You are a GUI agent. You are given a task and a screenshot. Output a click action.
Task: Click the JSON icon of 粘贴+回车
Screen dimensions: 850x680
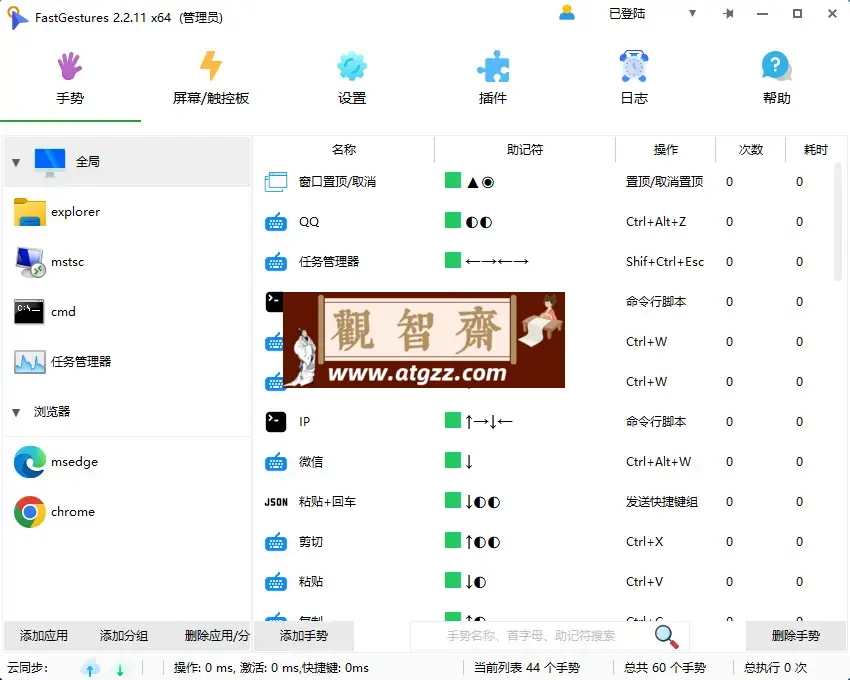click(x=276, y=502)
